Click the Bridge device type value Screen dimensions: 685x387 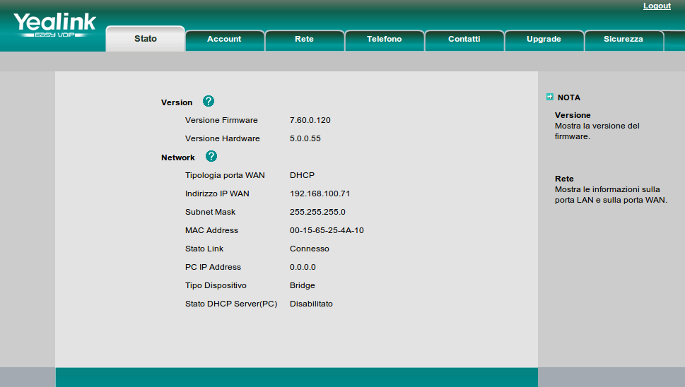click(x=302, y=285)
